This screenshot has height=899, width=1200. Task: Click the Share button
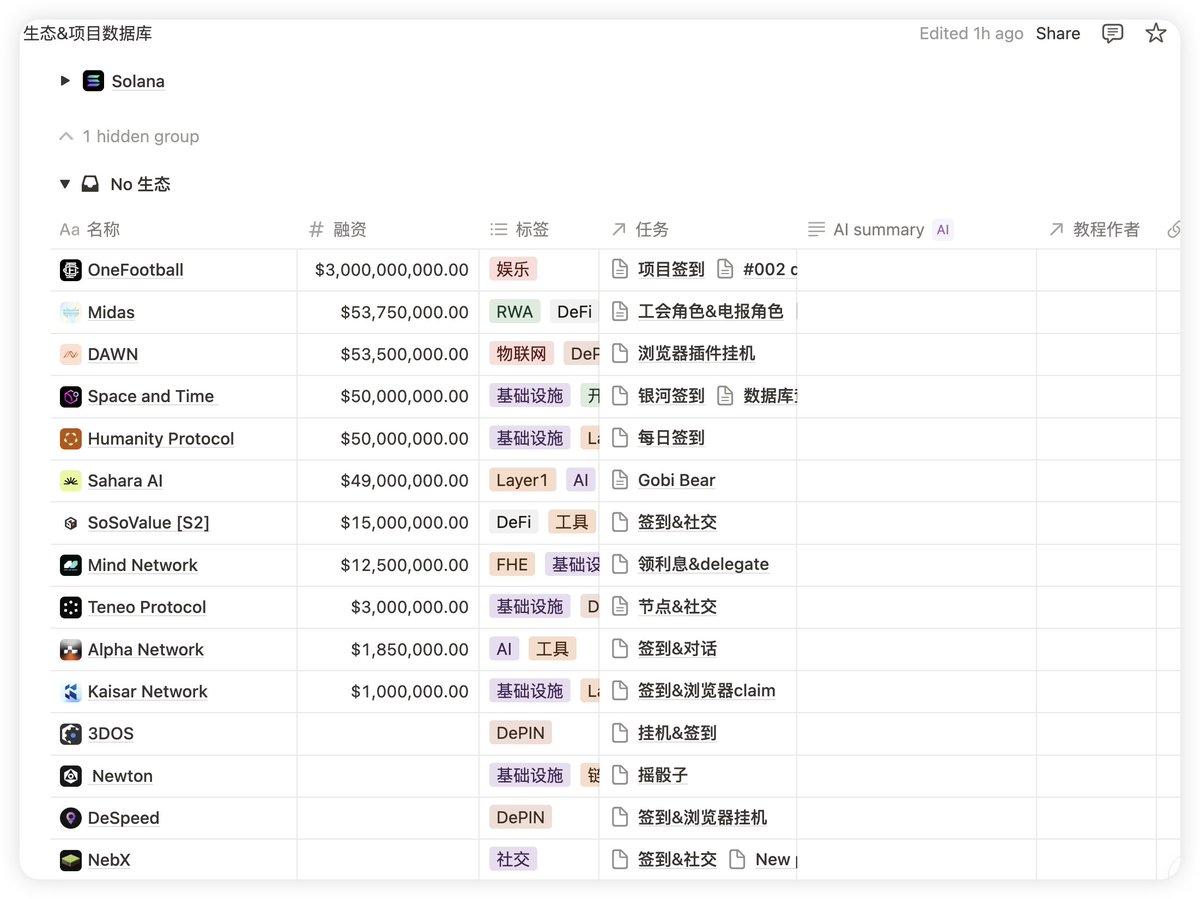point(1058,33)
